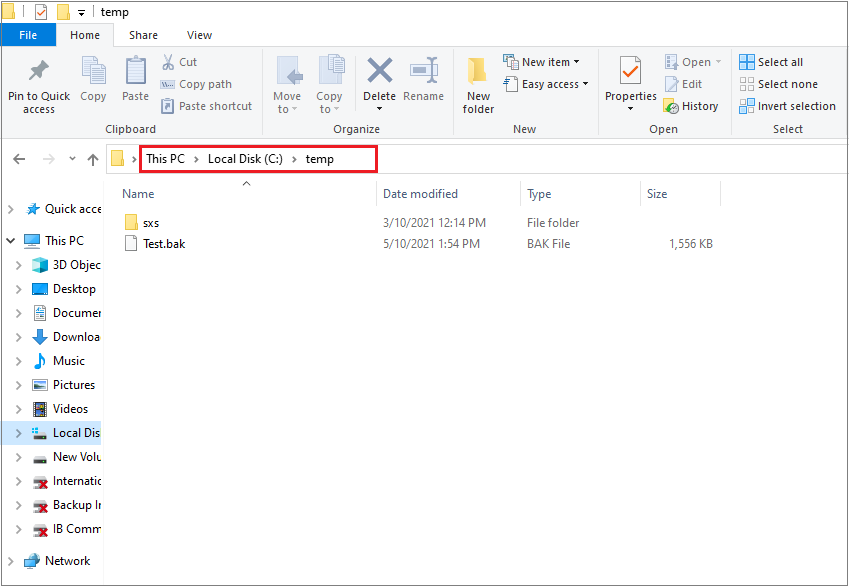Click Invert selection in ribbon
The width and height of the screenshot is (849, 586).
pyautogui.click(x=787, y=106)
